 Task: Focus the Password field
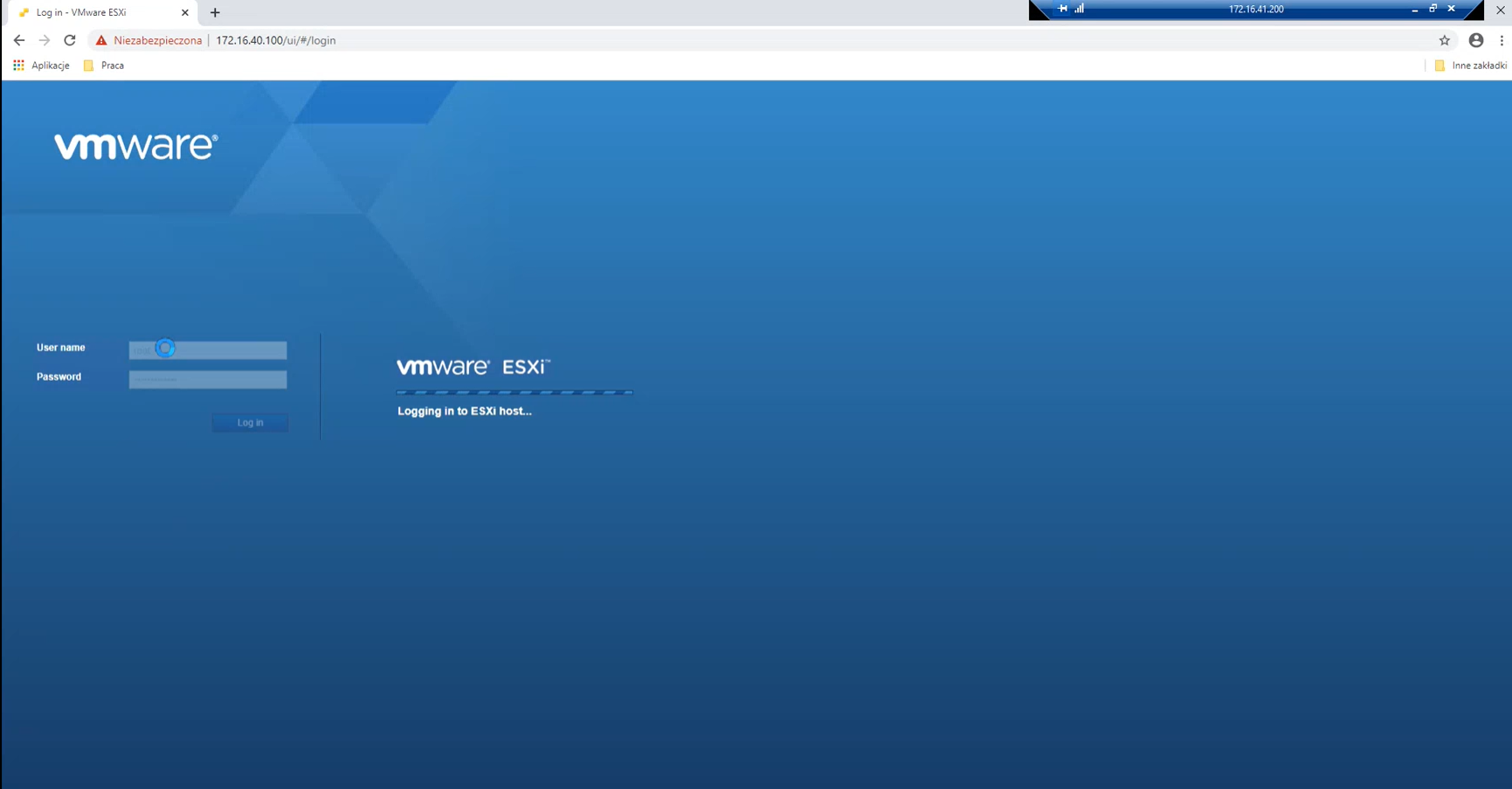coord(208,379)
